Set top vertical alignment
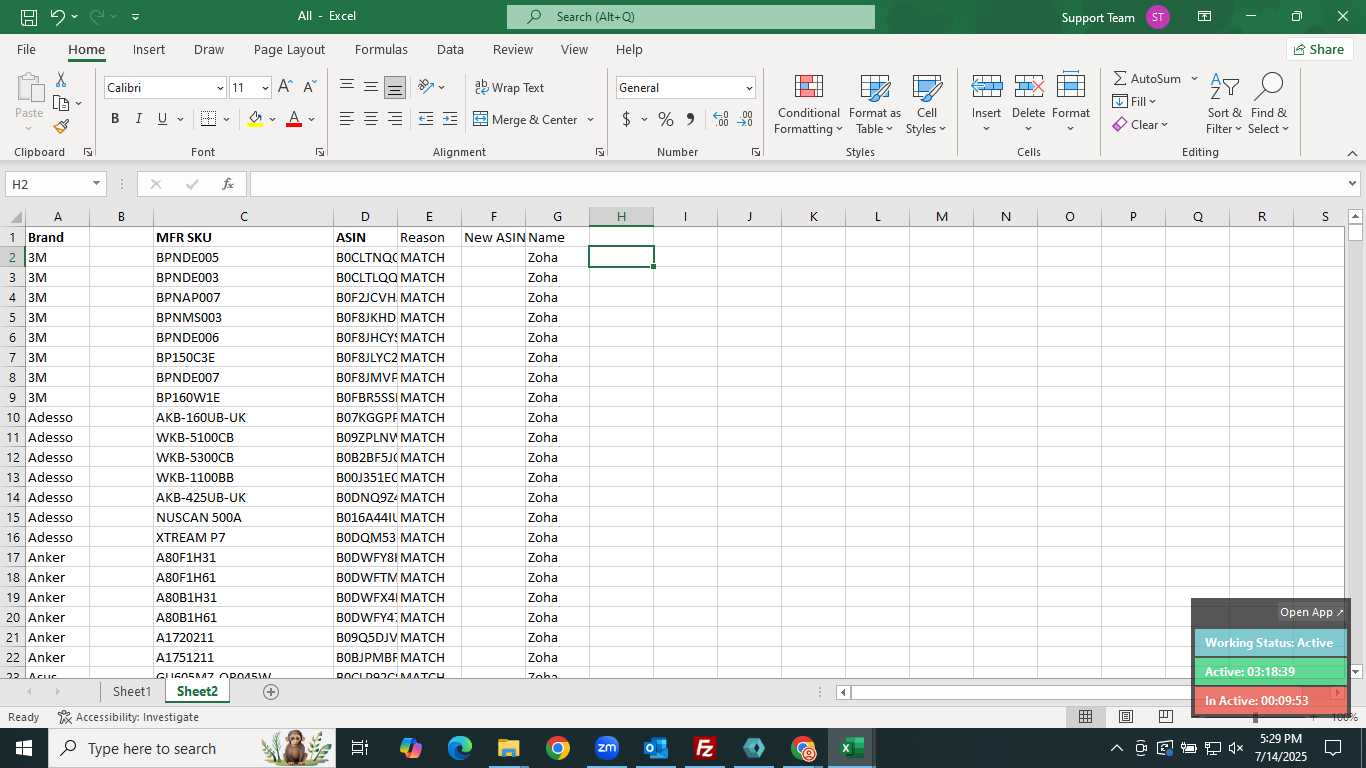The height and width of the screenshot is (768, 1366). tap(347, 87)
